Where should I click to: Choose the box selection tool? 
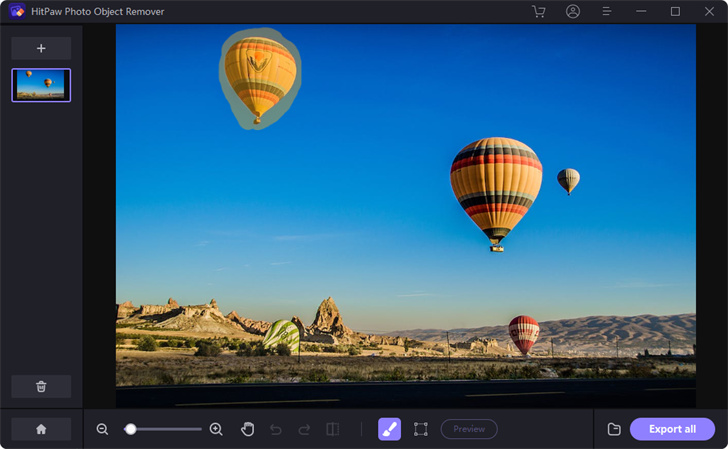pos(421,429)
